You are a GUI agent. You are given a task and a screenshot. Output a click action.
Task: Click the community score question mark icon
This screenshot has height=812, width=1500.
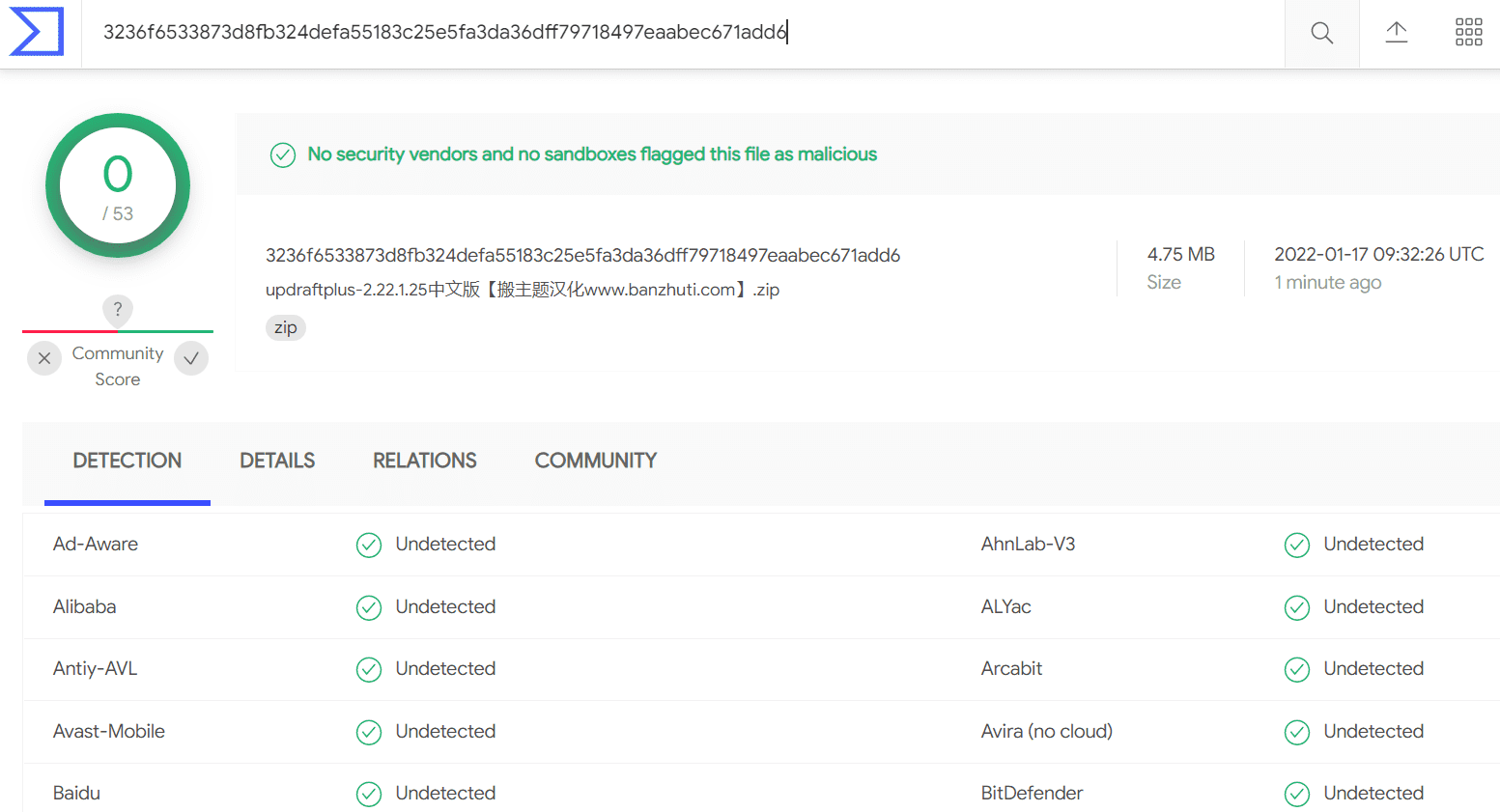(x=118, y=310)
